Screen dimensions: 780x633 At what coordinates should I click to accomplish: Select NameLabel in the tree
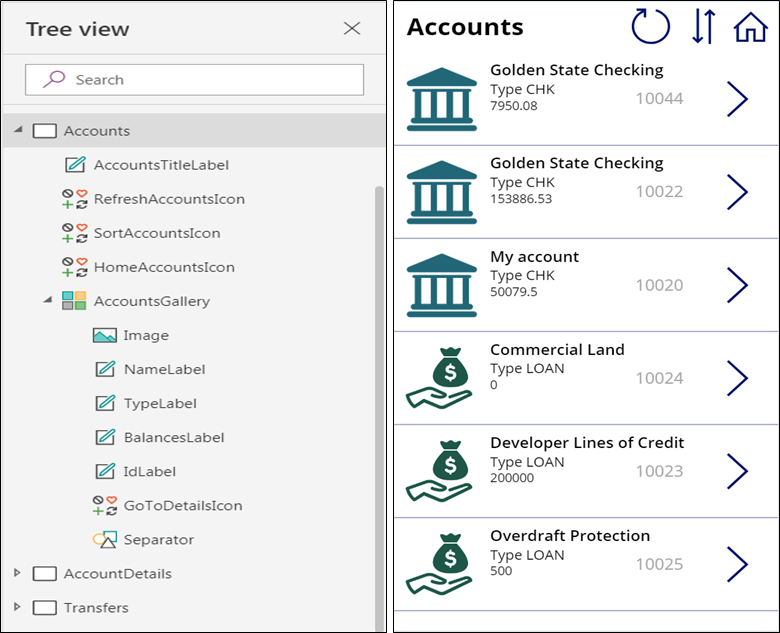(164, 370)
